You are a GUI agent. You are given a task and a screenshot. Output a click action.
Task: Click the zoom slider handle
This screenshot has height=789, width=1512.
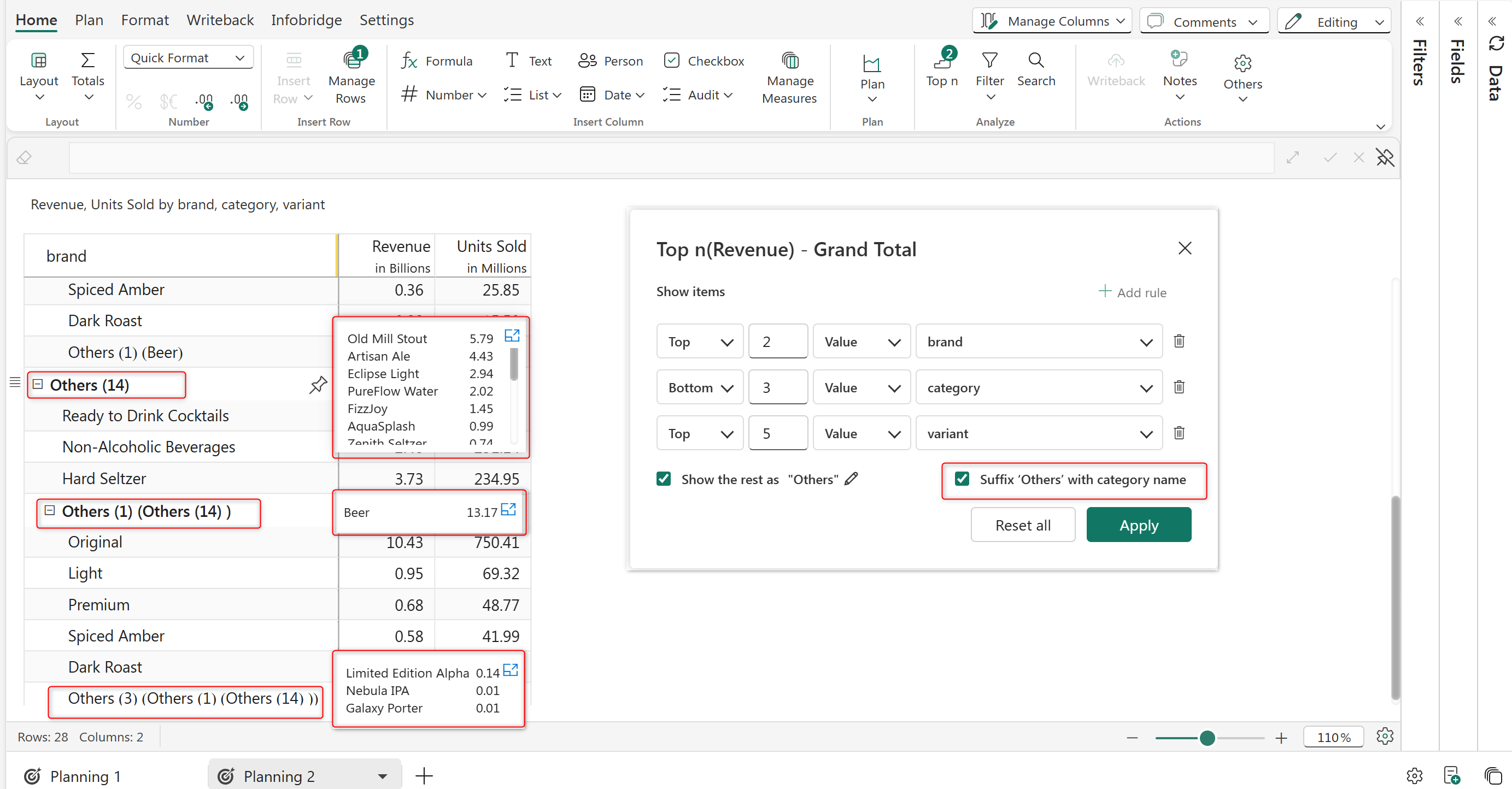pyautogui.click(x=1206, y=738)
